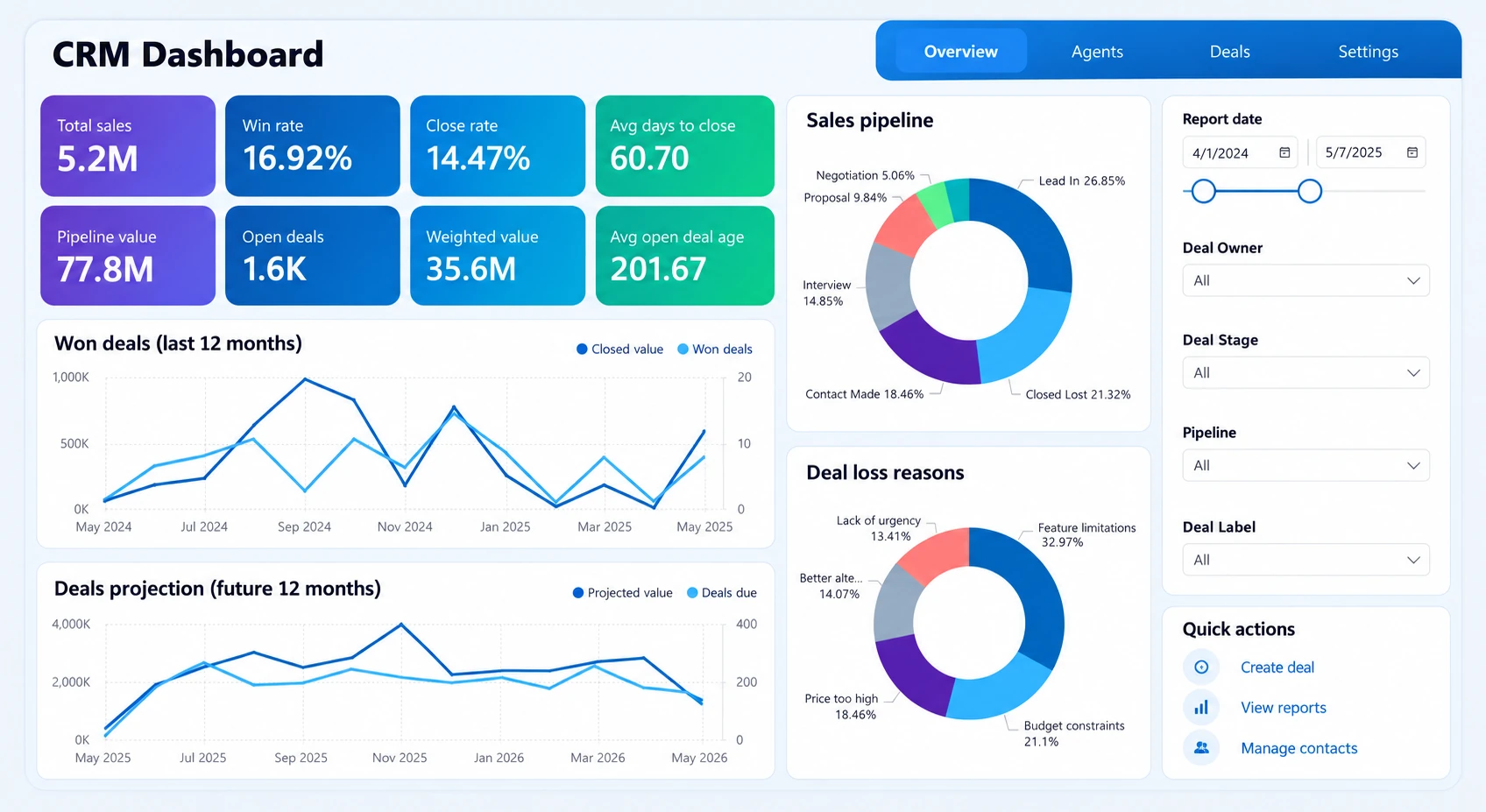
Task: Select the Avg open deal age card
Action: click(x=685, y=256)
